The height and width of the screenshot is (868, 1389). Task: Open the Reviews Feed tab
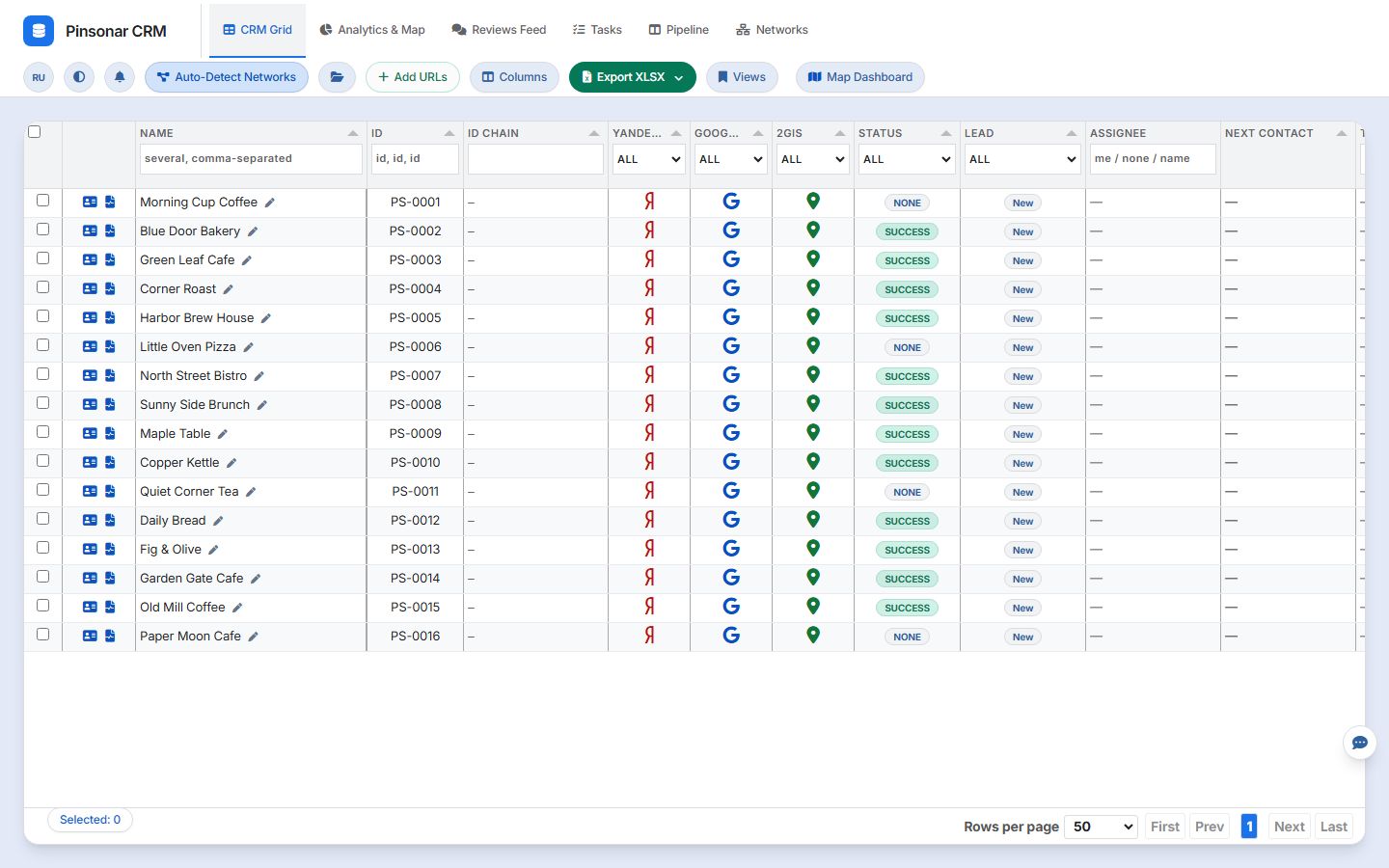(x=499, y=30)
